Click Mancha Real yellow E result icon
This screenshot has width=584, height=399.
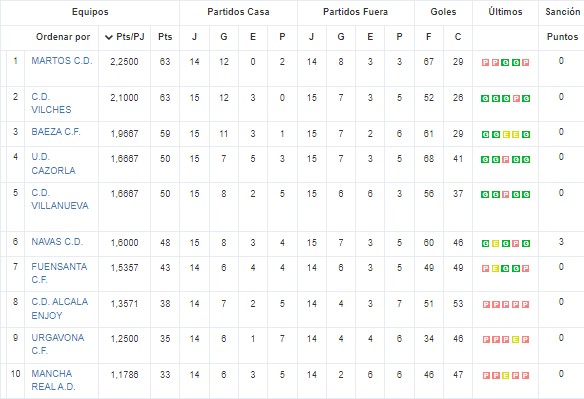[x=506, y=376]
